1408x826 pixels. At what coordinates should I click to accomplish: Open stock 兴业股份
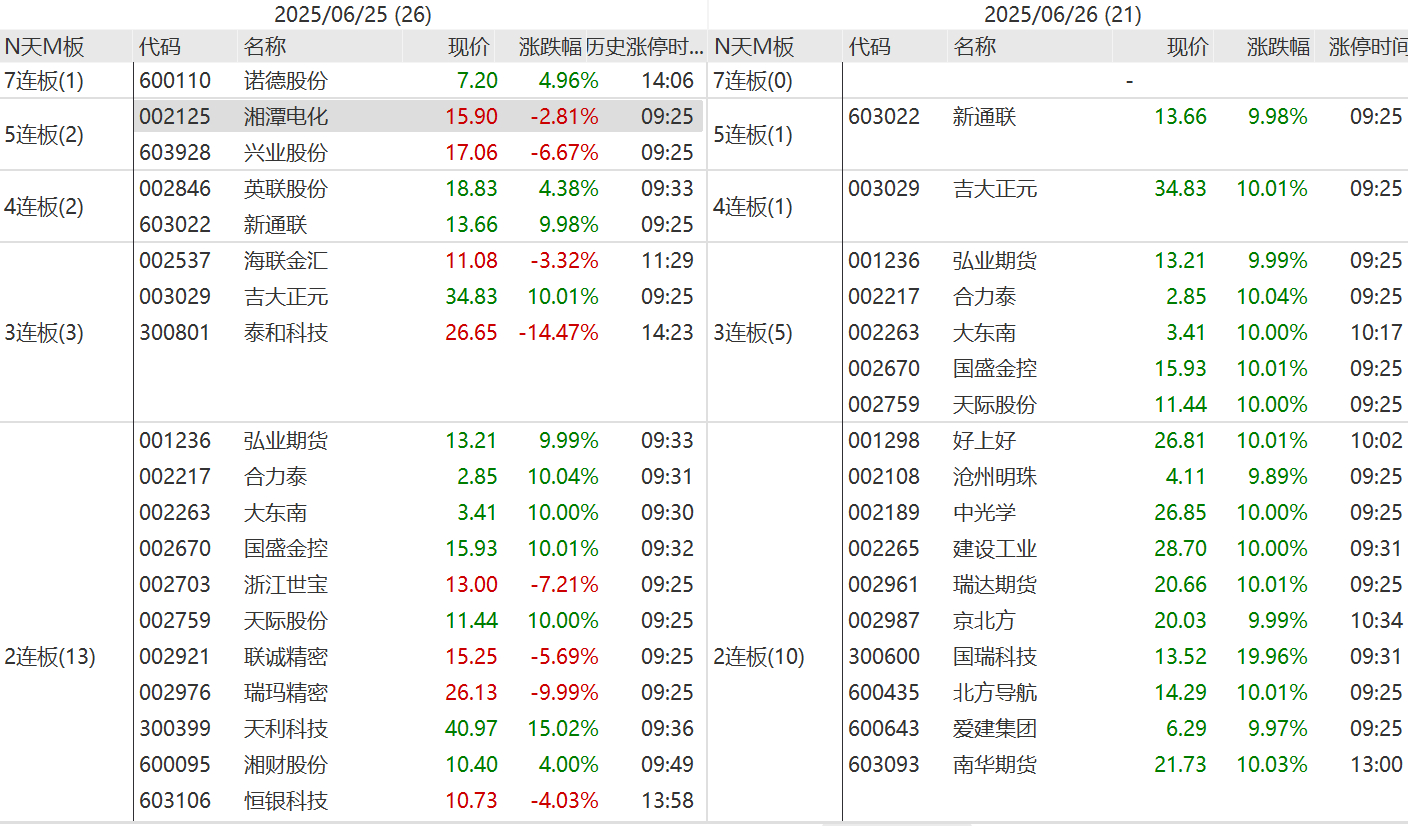click(x=286, y=153)
